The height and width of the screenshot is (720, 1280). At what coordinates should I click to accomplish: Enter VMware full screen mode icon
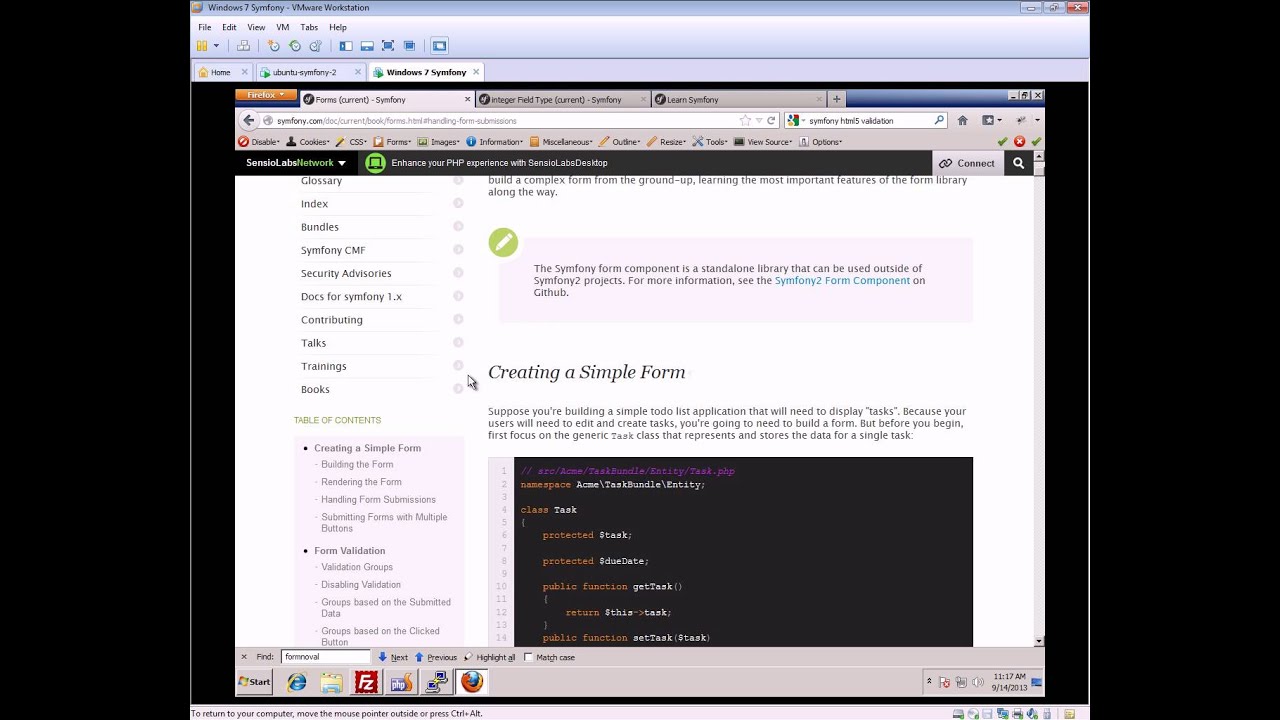click(x=388, y=46)
